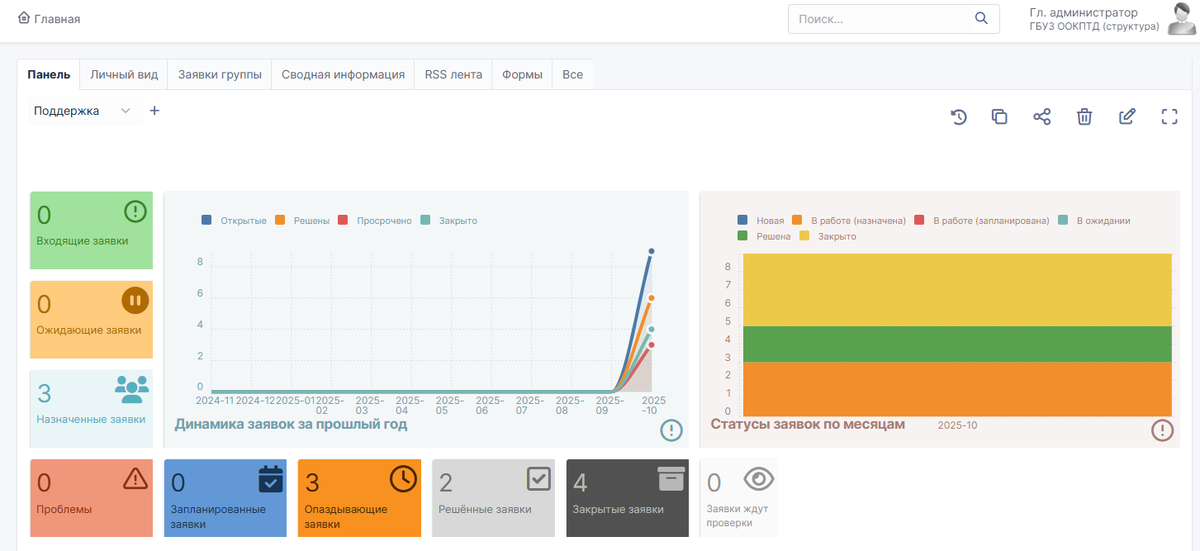1200x551 pixels.
Task: Click the share dashboard icon
Action: click(x=1041, y=117)
